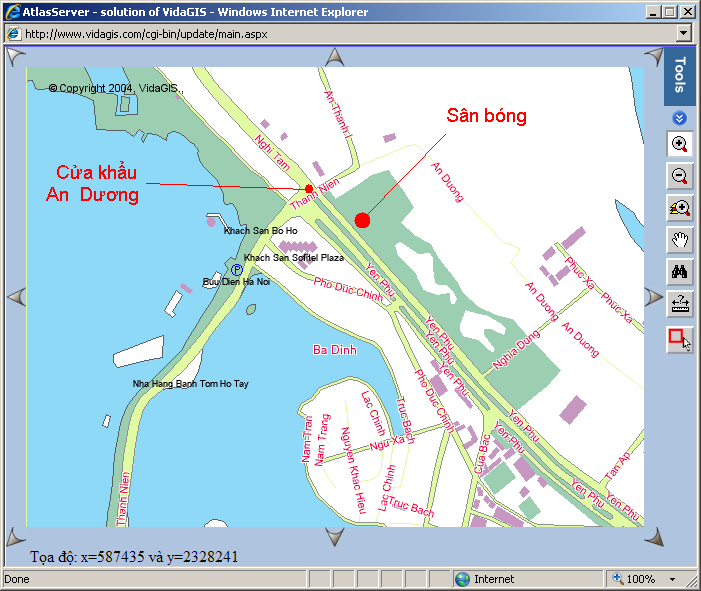The height and width of the screenshot is (591, 701).
Task: Open the 100% zoom level dropdown
Action: (672, 580)
